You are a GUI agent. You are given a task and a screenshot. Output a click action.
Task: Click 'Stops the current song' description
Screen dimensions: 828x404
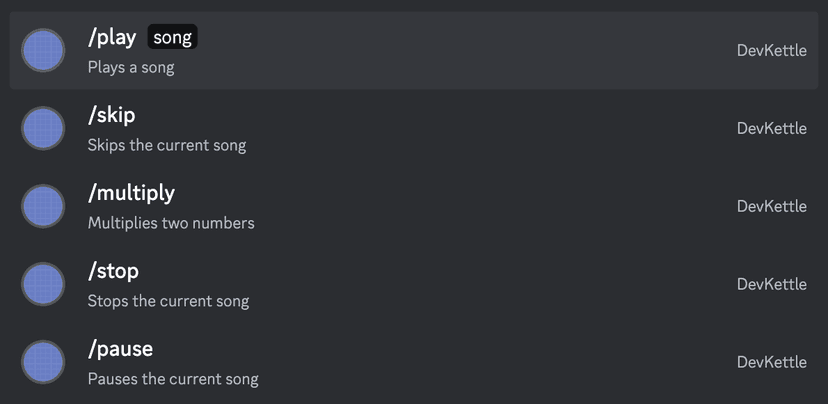click(x=168, y=301)
